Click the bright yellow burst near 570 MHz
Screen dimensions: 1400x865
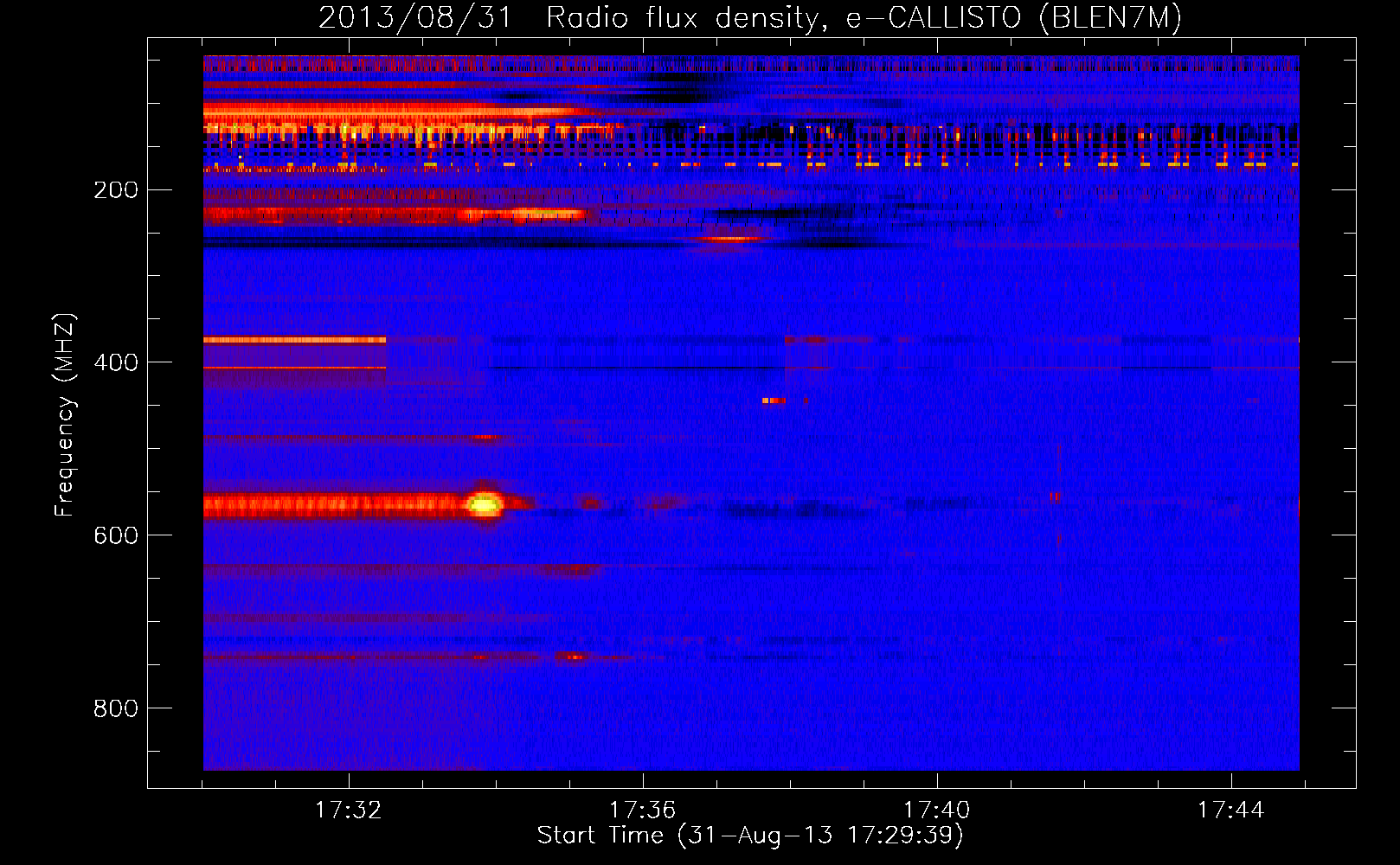click(x=485, y=504)
